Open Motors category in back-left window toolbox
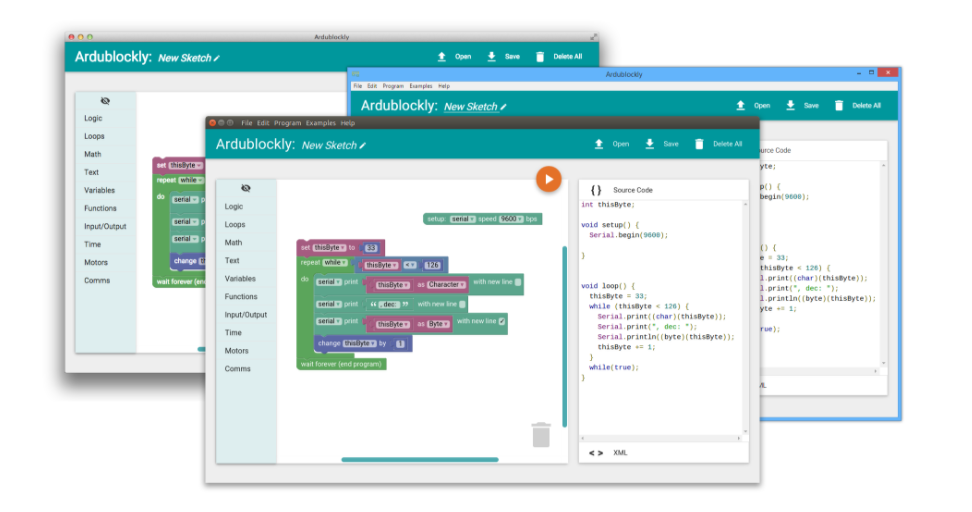 95,262
